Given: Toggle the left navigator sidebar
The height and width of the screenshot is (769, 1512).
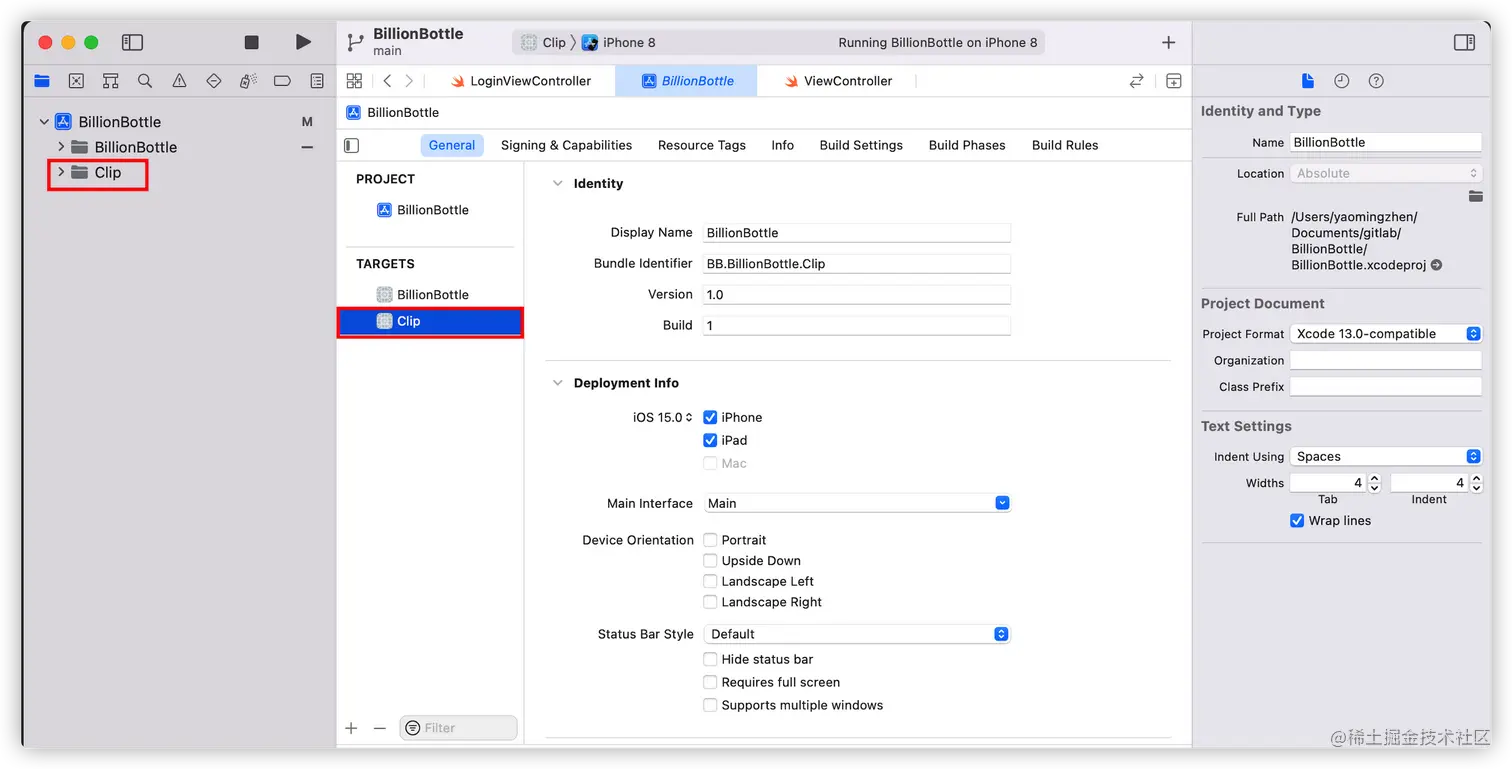Looking at the screenshot, I should point(132,42).
